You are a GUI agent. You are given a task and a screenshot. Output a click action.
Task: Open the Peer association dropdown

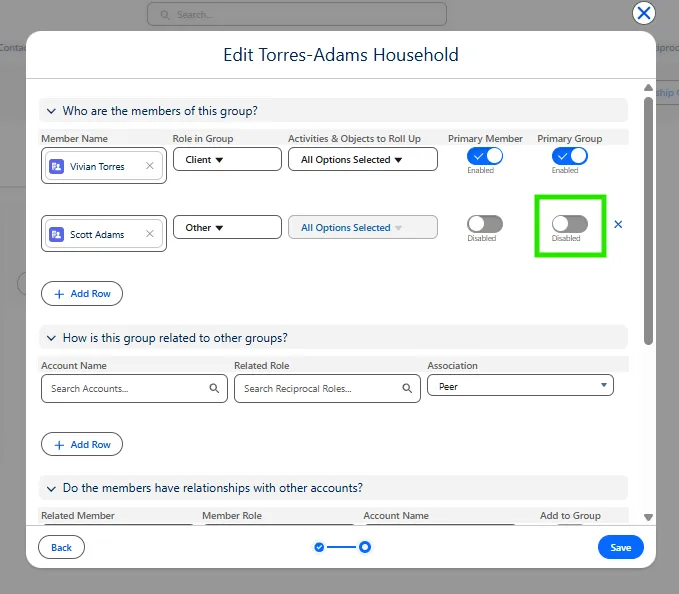click(x=520, y=386)
